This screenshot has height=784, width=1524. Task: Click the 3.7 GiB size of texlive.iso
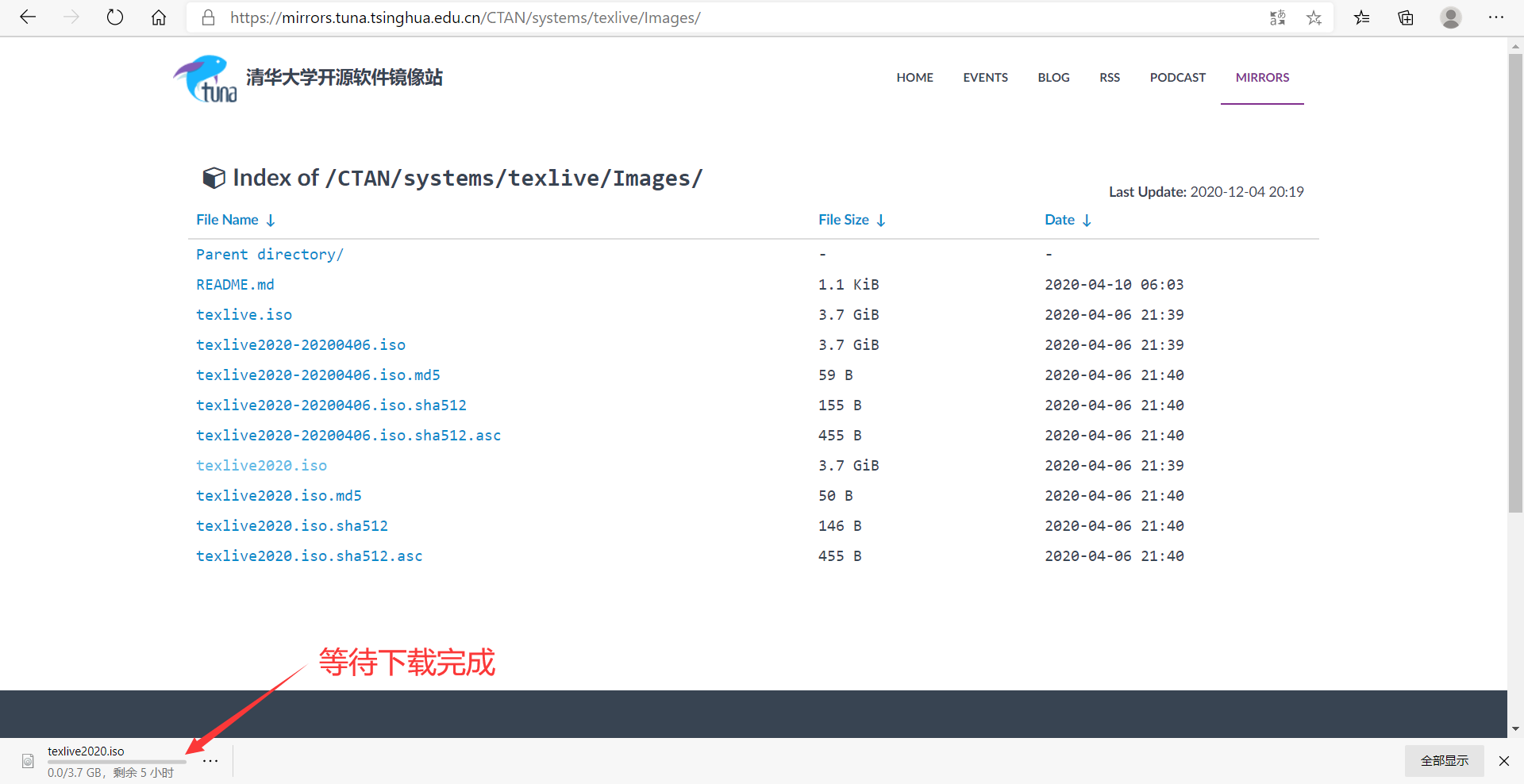click(849, 315)
